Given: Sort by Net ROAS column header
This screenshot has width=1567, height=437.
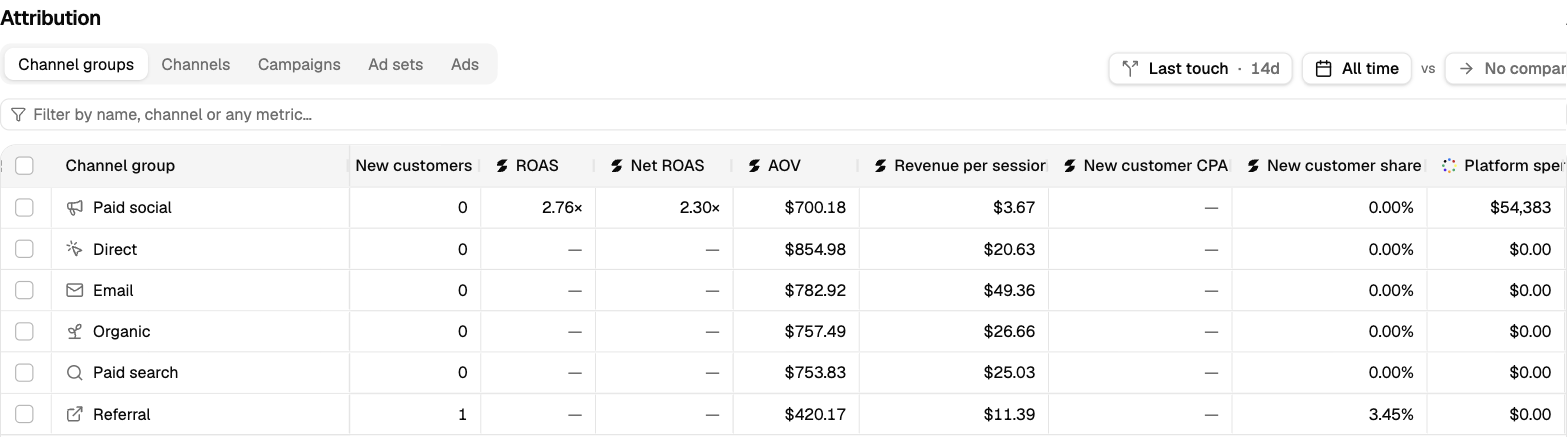Looking at the screenshot, I should point(667,166).
